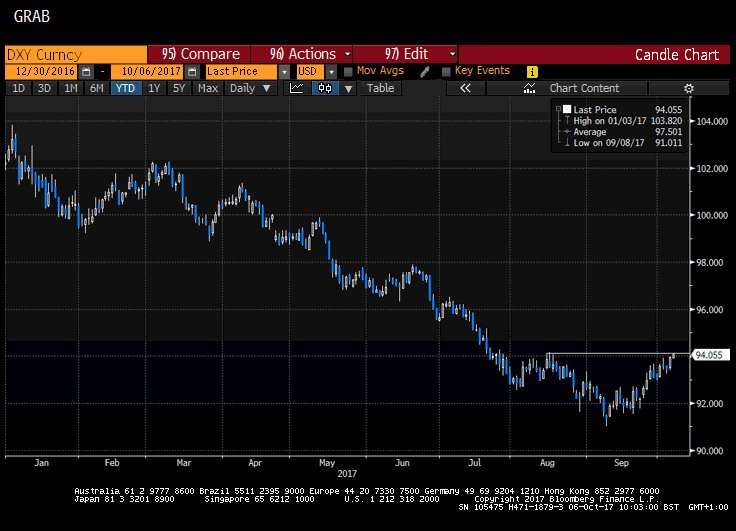Viewport: 736px width, 531px height.
Task: Click the DXY Curncy security field
Action: (76, 54)
